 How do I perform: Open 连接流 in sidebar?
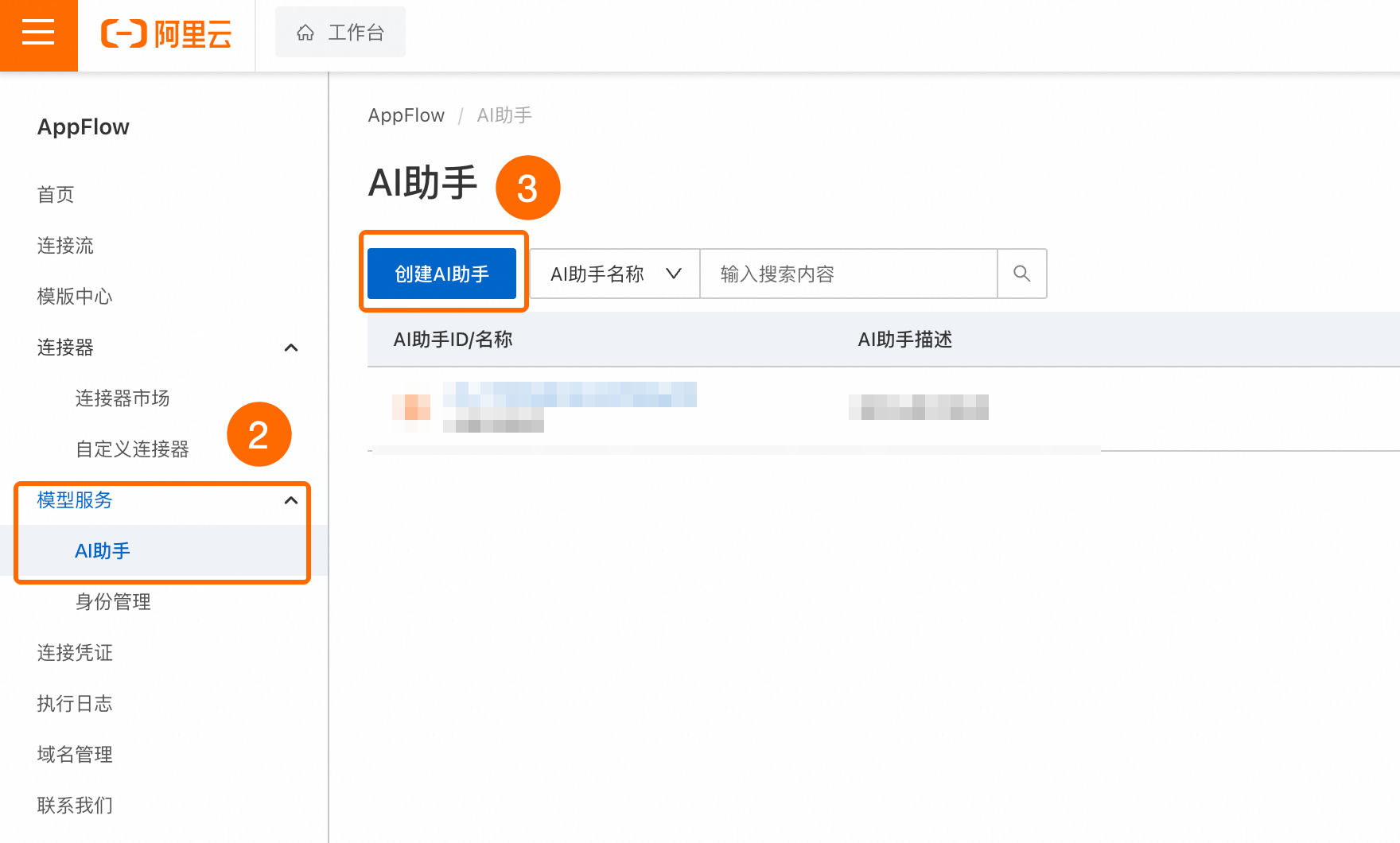[65, 246]
